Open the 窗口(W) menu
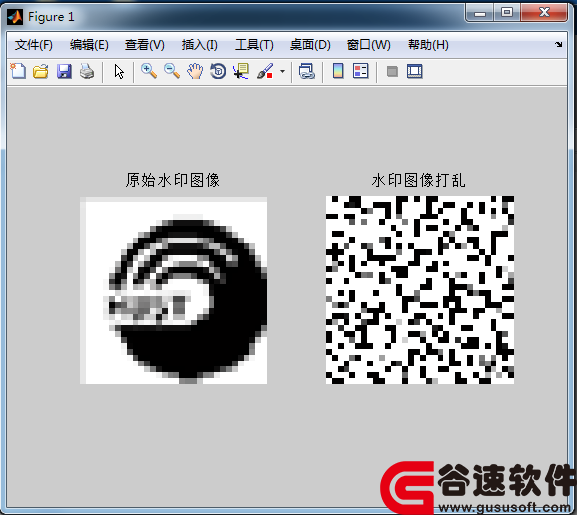Image resolution: width=577 pixels, height=515 pixels. (x=368, y=45)
